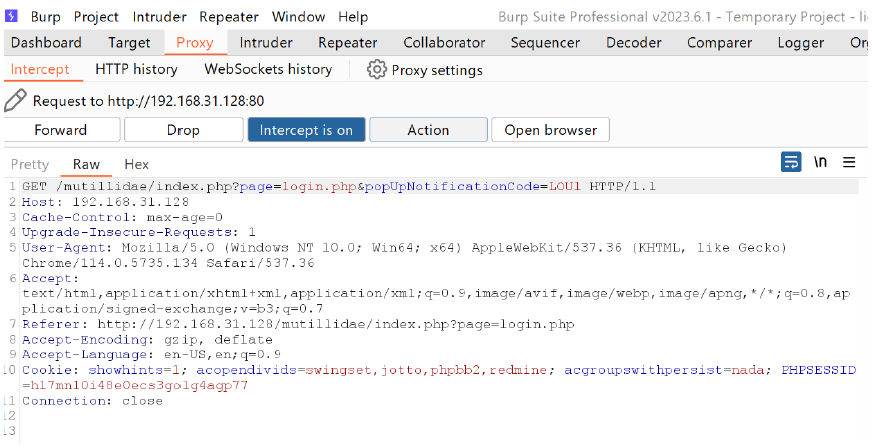Open Proxy settings gear icon
This screenshot has height=448, width=872.
(x=376, y=69)
